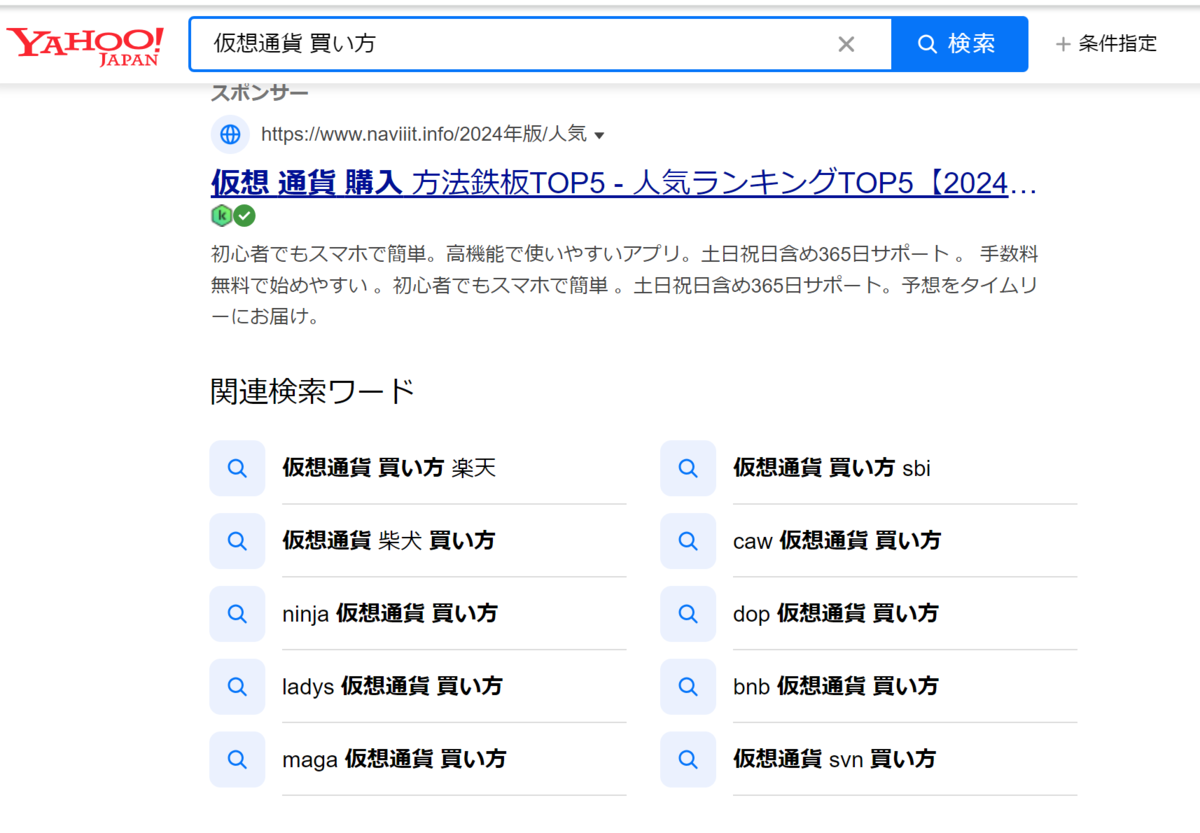Open the Yahoo! JAPAN logo homepage

tap(84, 44)
